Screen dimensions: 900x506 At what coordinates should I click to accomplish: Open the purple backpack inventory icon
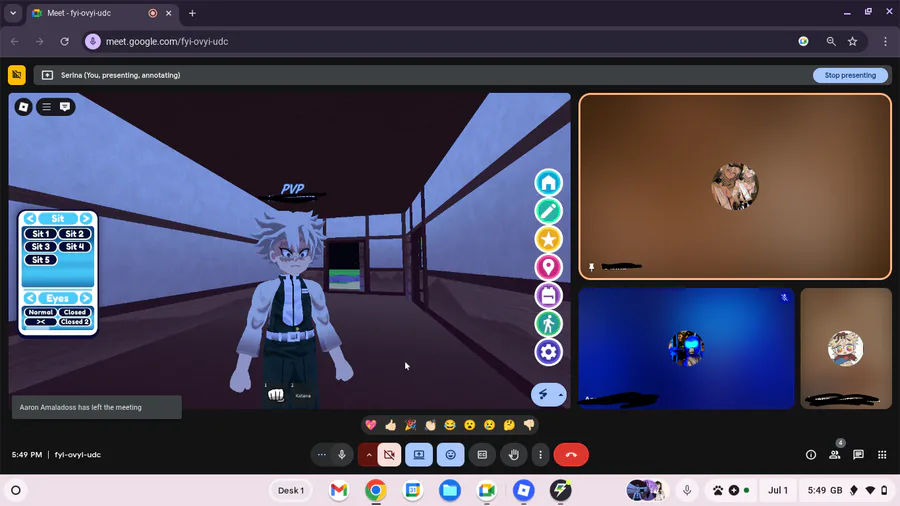click(548, 295)
